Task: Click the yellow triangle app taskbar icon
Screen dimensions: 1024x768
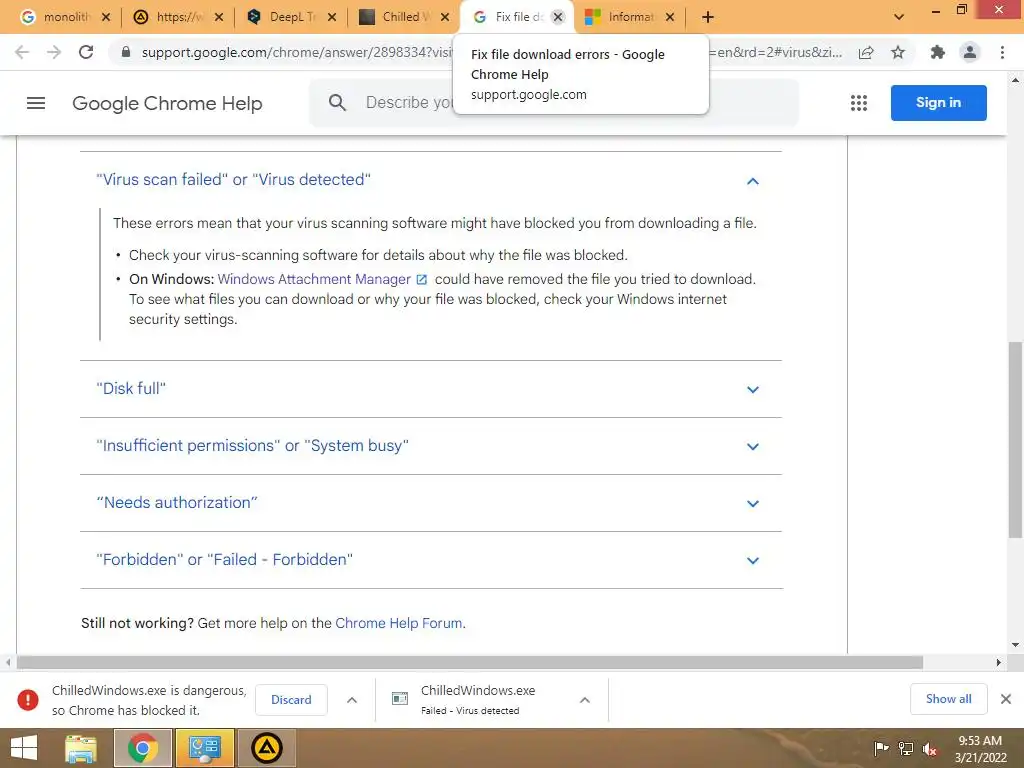Action: pos(266,748)
